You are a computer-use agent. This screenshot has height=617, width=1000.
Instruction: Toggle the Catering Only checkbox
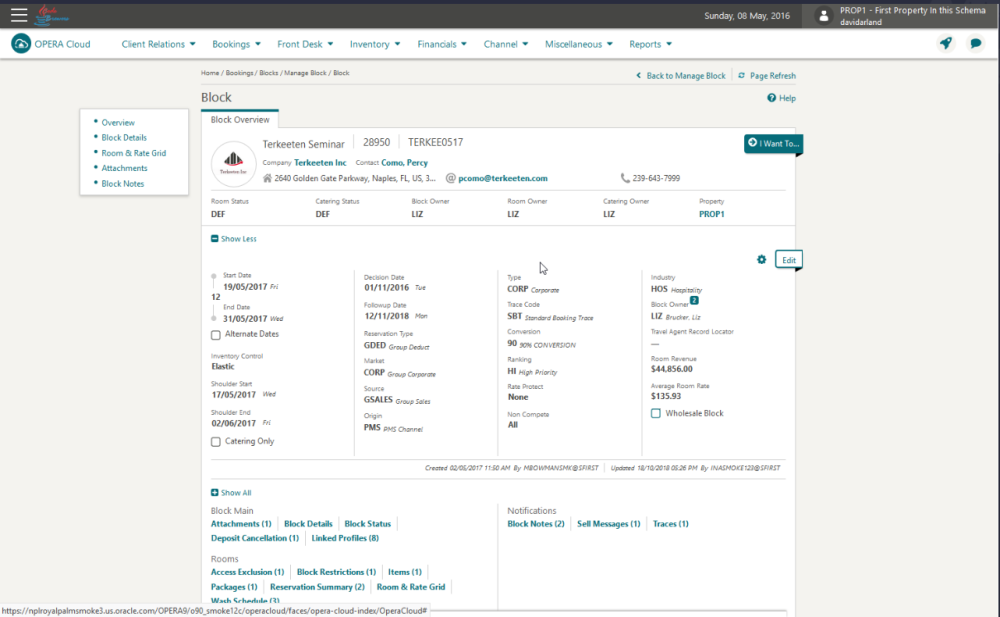tap(216, 442)
